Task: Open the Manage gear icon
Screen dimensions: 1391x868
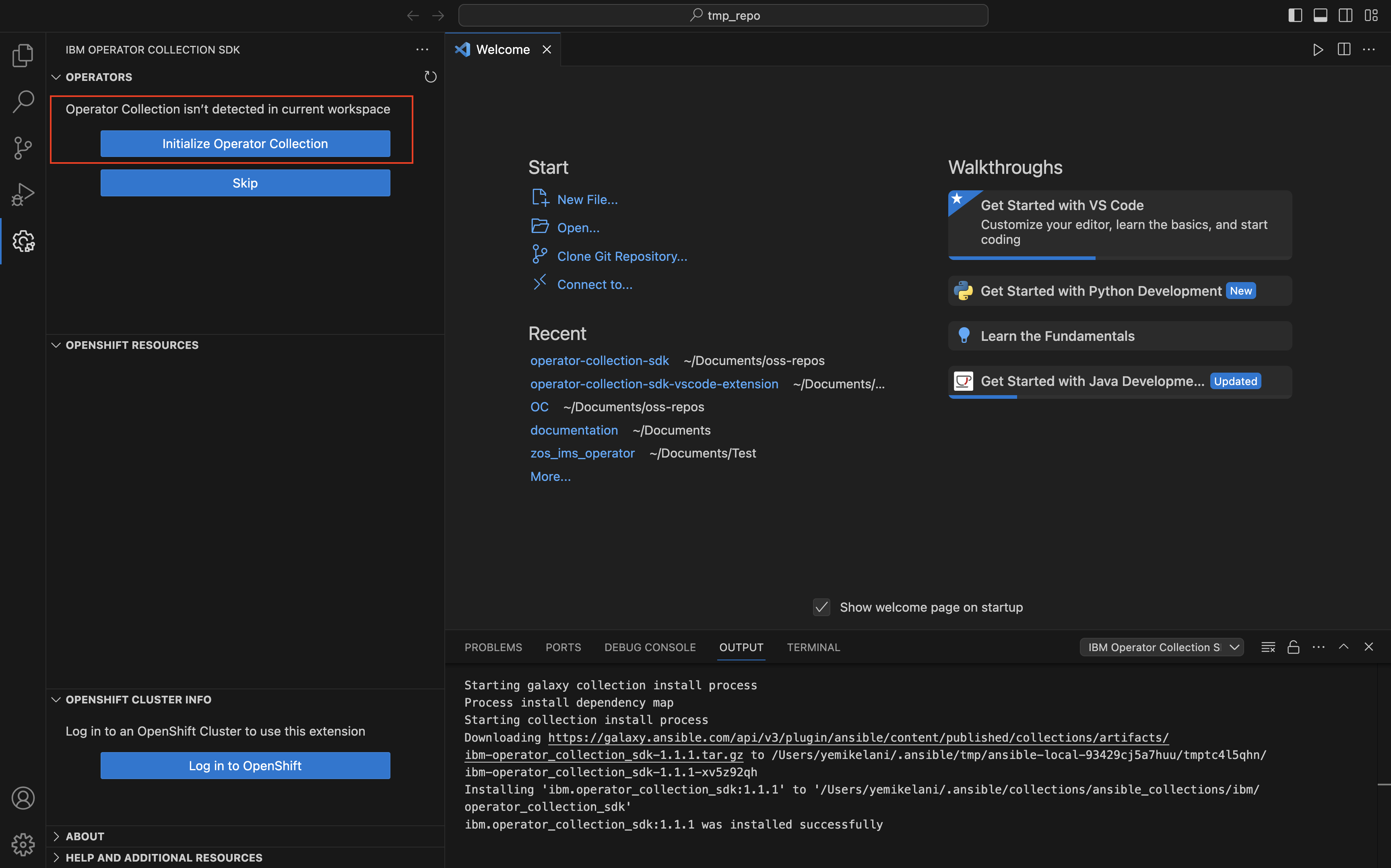Action: 23,844
